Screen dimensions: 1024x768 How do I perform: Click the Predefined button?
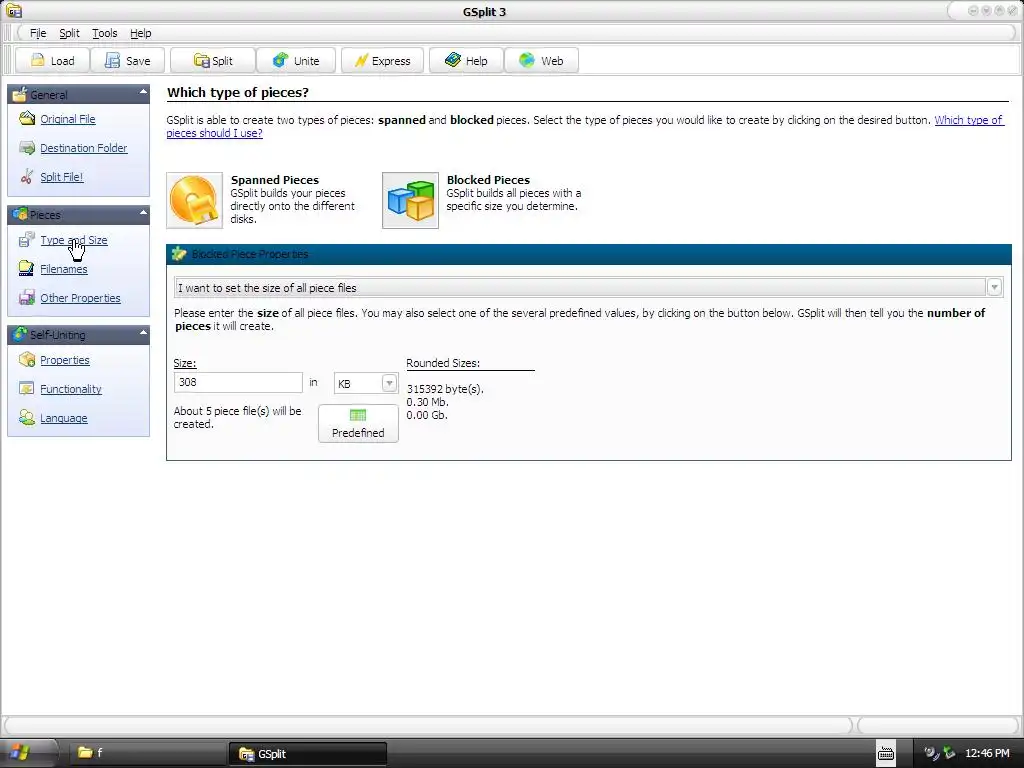358,423
